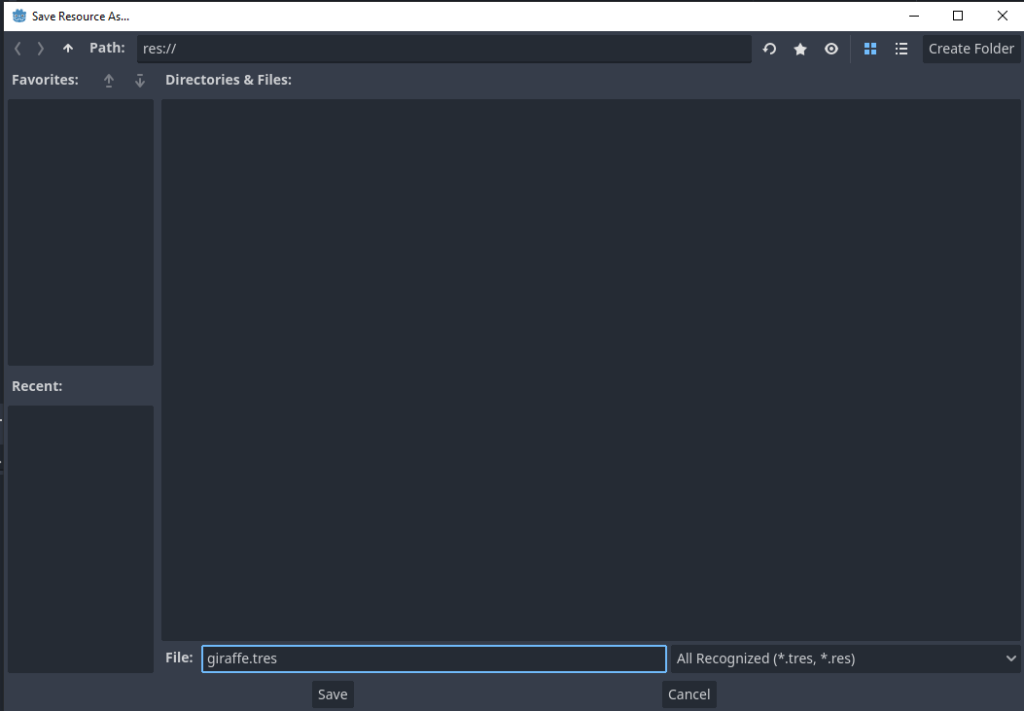Cancel the save dialog
Image resolution: width=1024 pixels, height=711 pixels.
click(689, 694)
